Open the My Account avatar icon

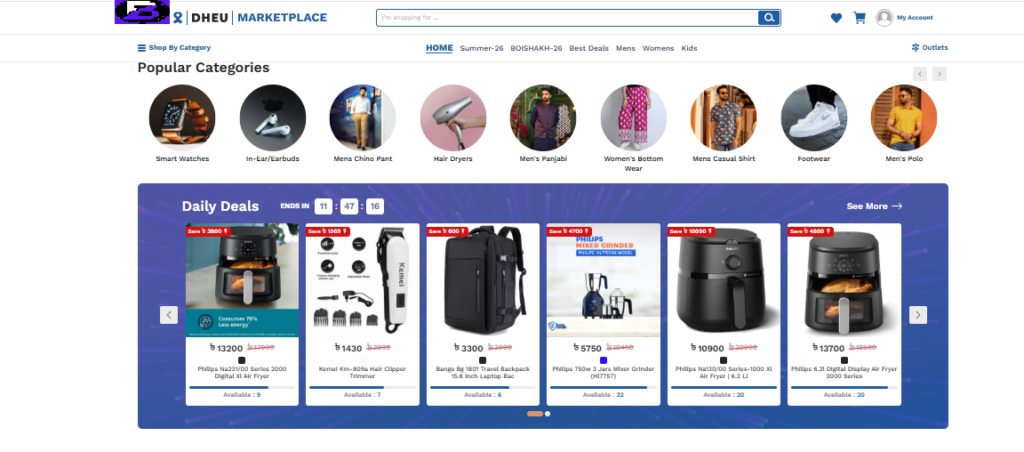pyautogui.click(x=884, y=18)
